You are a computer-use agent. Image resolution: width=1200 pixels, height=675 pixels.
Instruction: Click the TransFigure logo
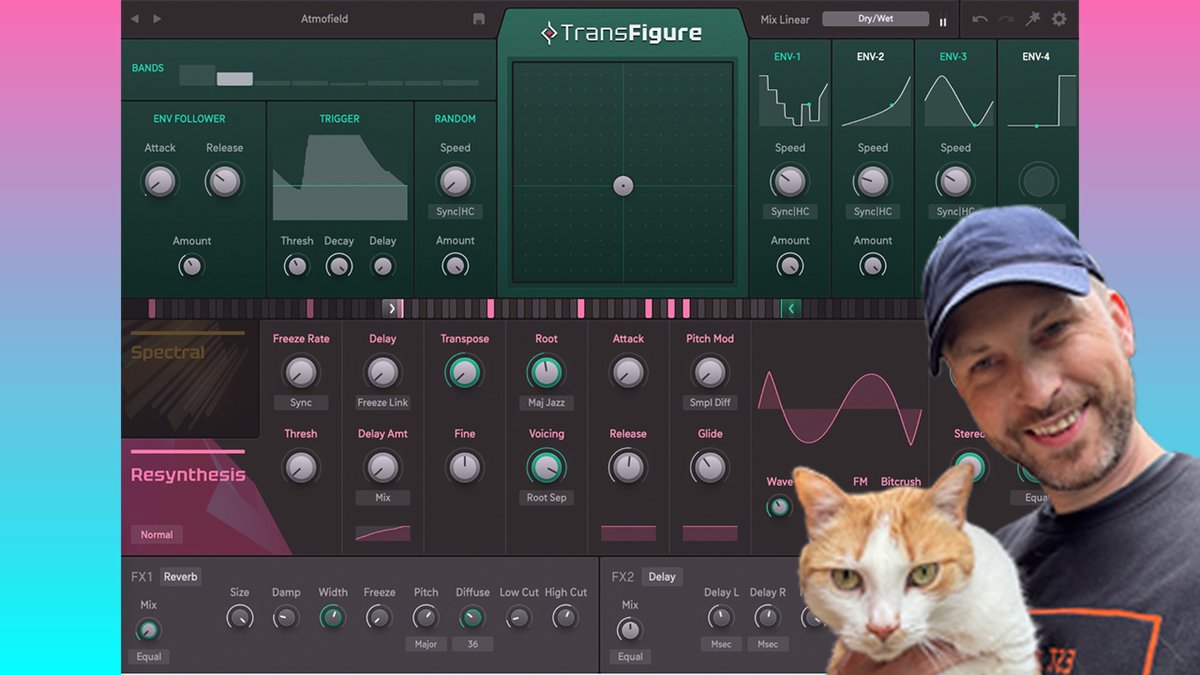tap(622, 33)
